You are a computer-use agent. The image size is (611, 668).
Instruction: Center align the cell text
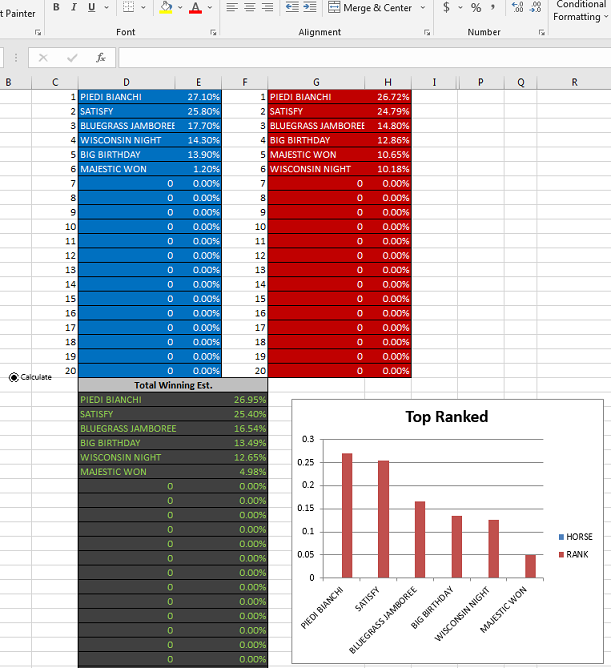tap(249, 8)
